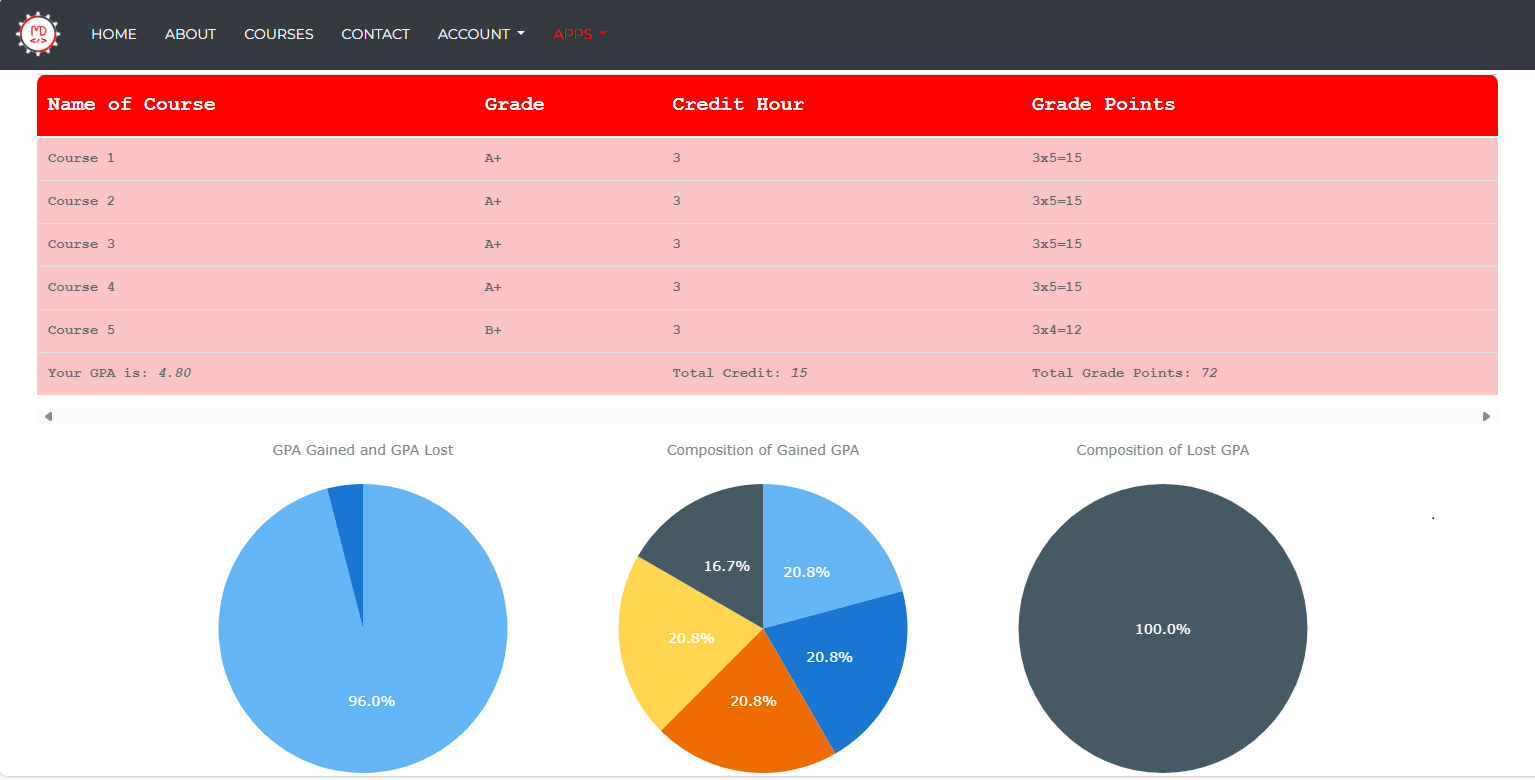
Task: Open the HOME navigation link
Action: (x=114, y=34)
